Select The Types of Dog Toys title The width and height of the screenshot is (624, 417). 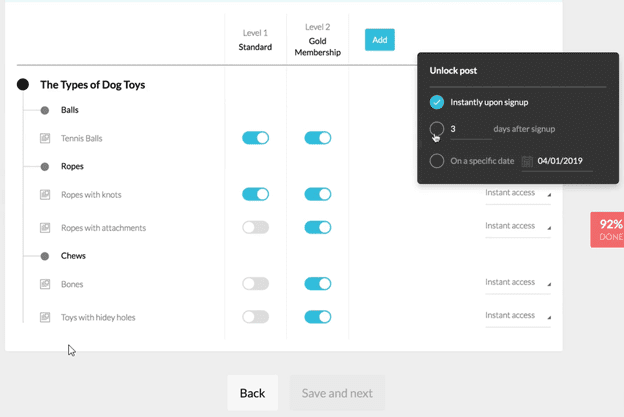coord(92,85)
